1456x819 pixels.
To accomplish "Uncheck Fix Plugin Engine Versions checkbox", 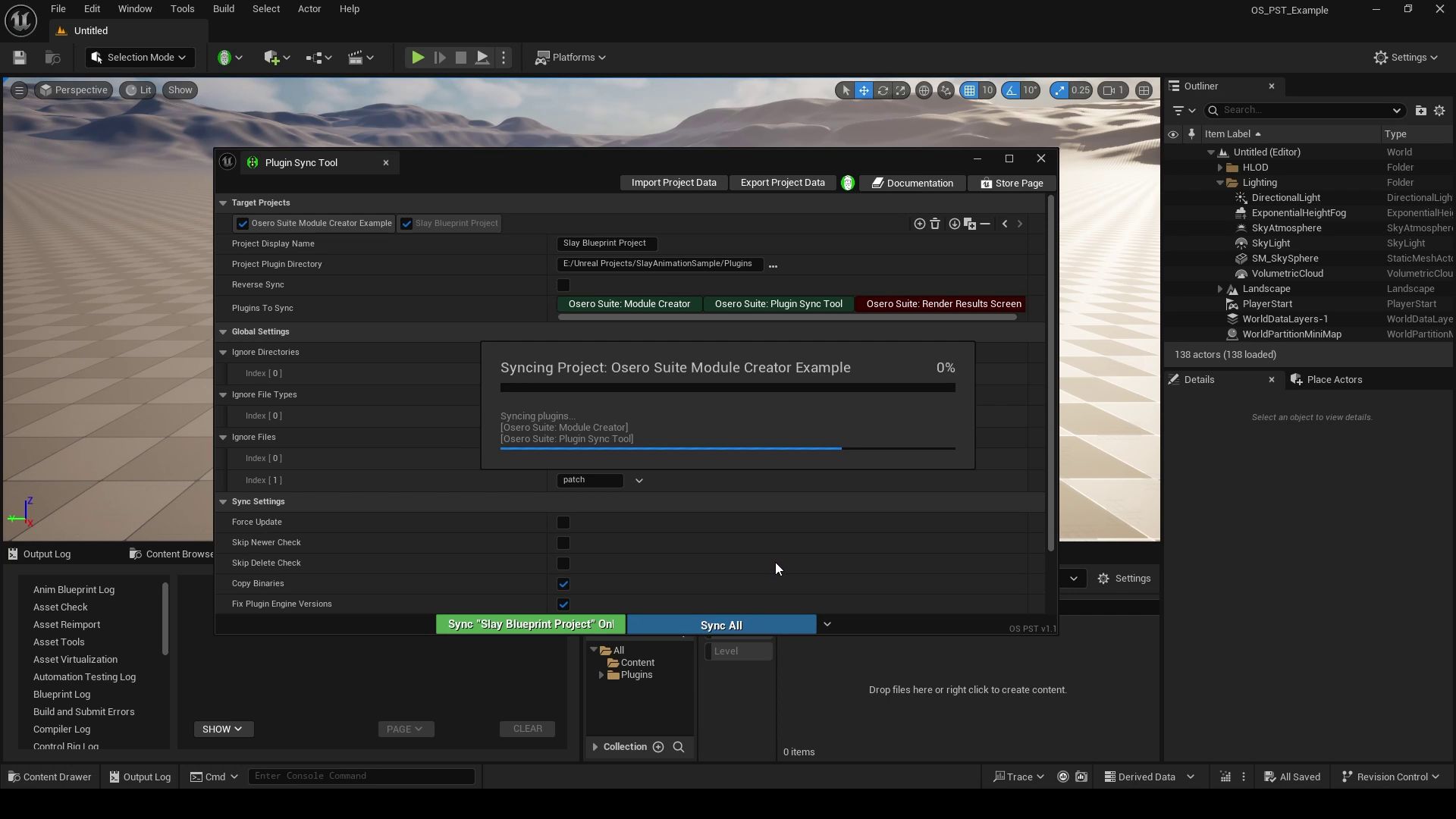I will tap(563, 604).
